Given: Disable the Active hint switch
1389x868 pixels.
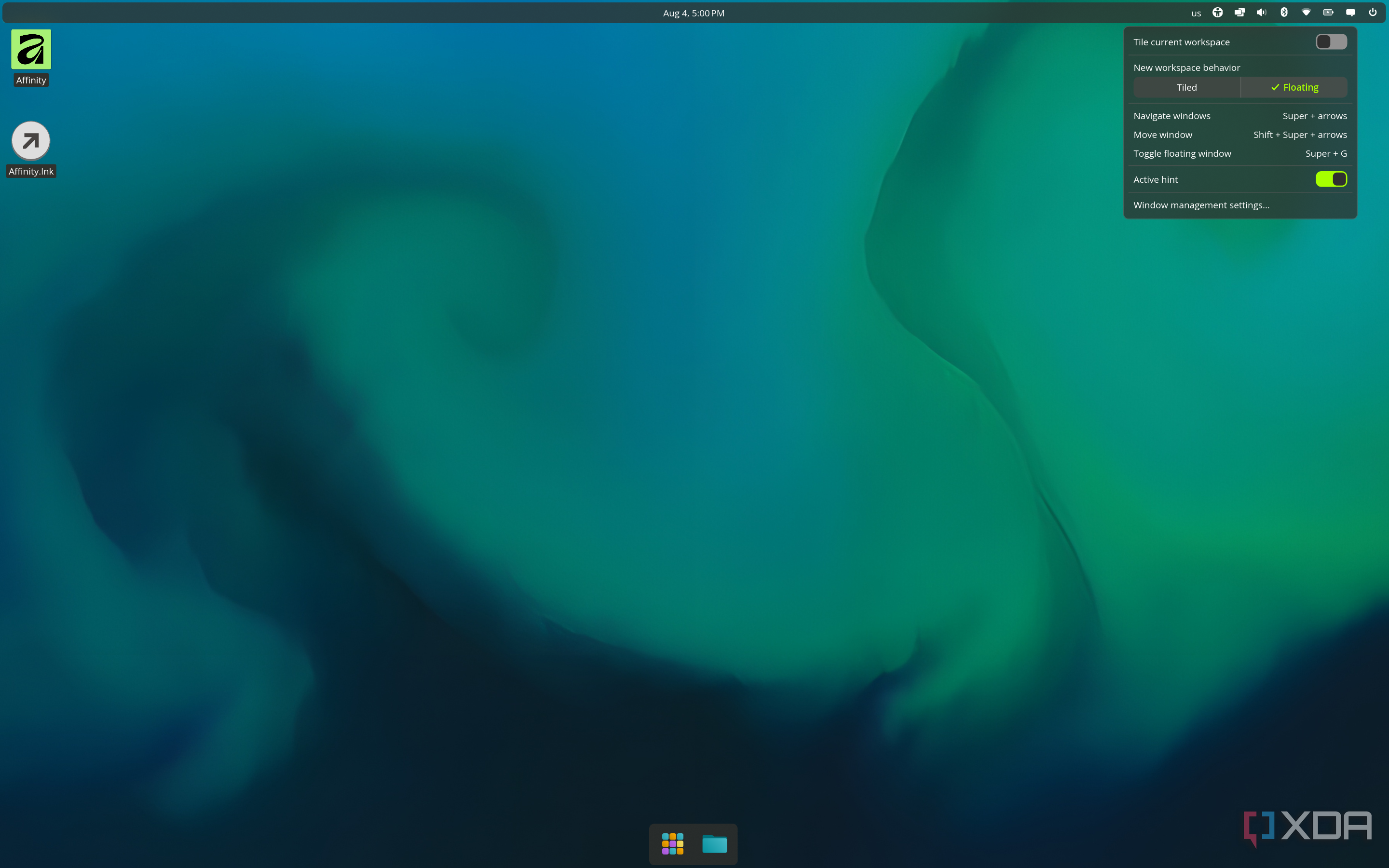Looking at the screenshot, I should [1331, 179].
